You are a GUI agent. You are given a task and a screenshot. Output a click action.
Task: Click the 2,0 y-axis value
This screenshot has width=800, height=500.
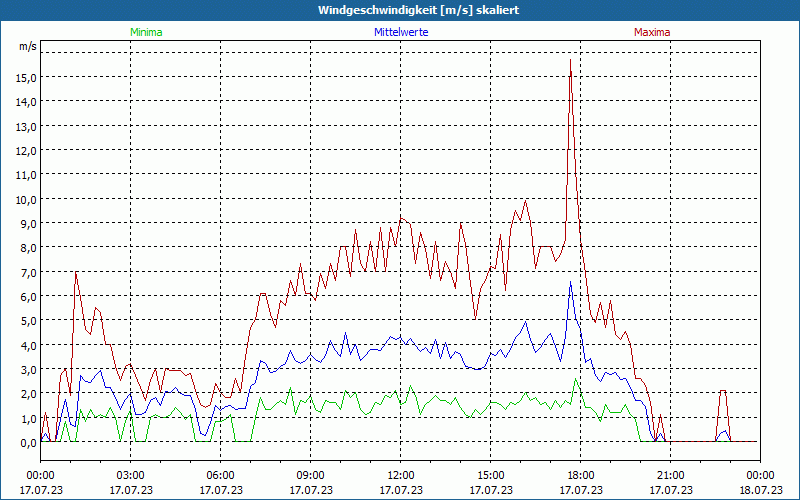pos(30,394)
